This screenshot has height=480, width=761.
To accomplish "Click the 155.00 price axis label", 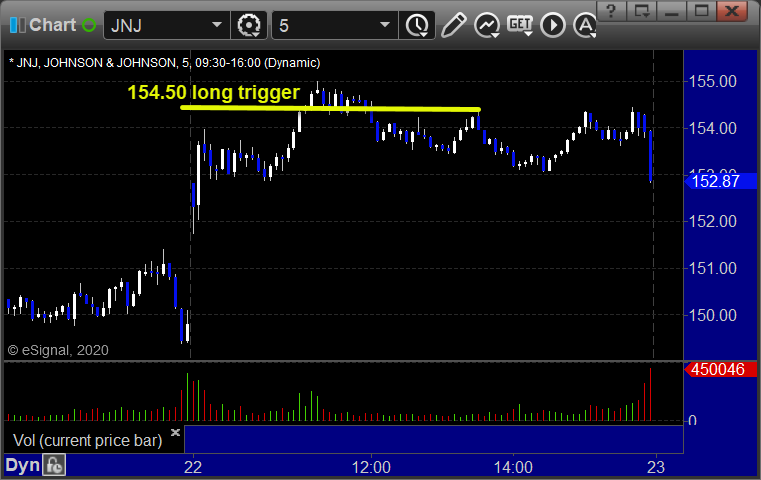I will (x=712, y=81).
